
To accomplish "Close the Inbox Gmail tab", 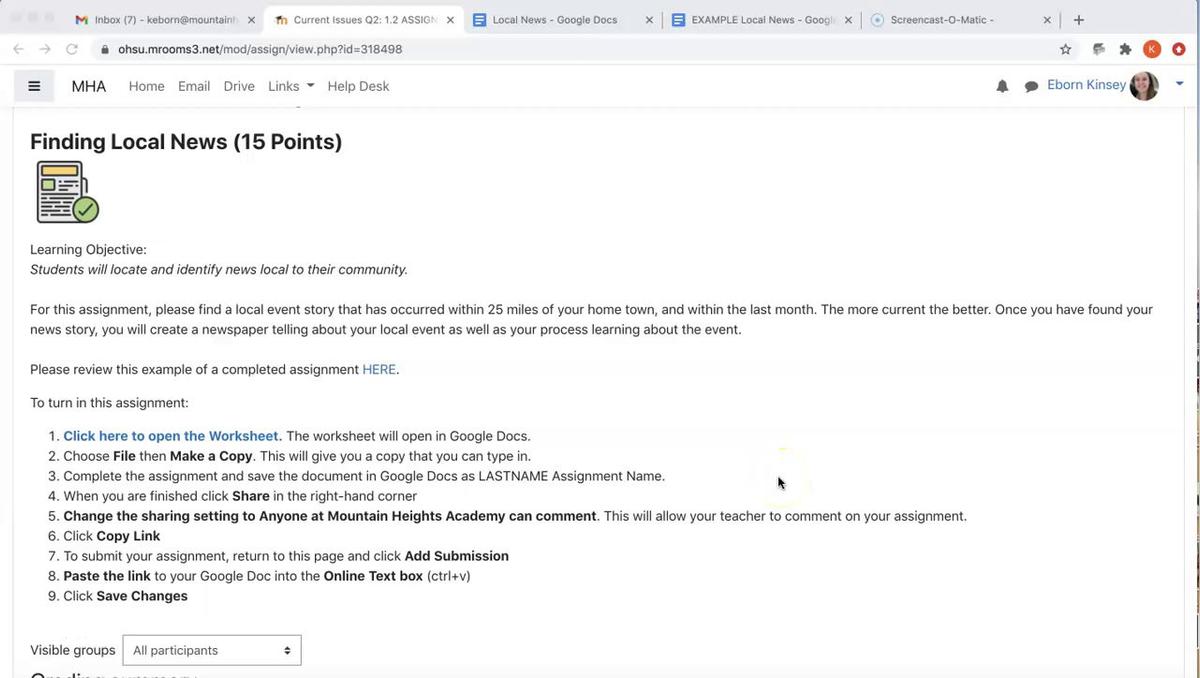I will pyautogui.click(x=251, y=20).
